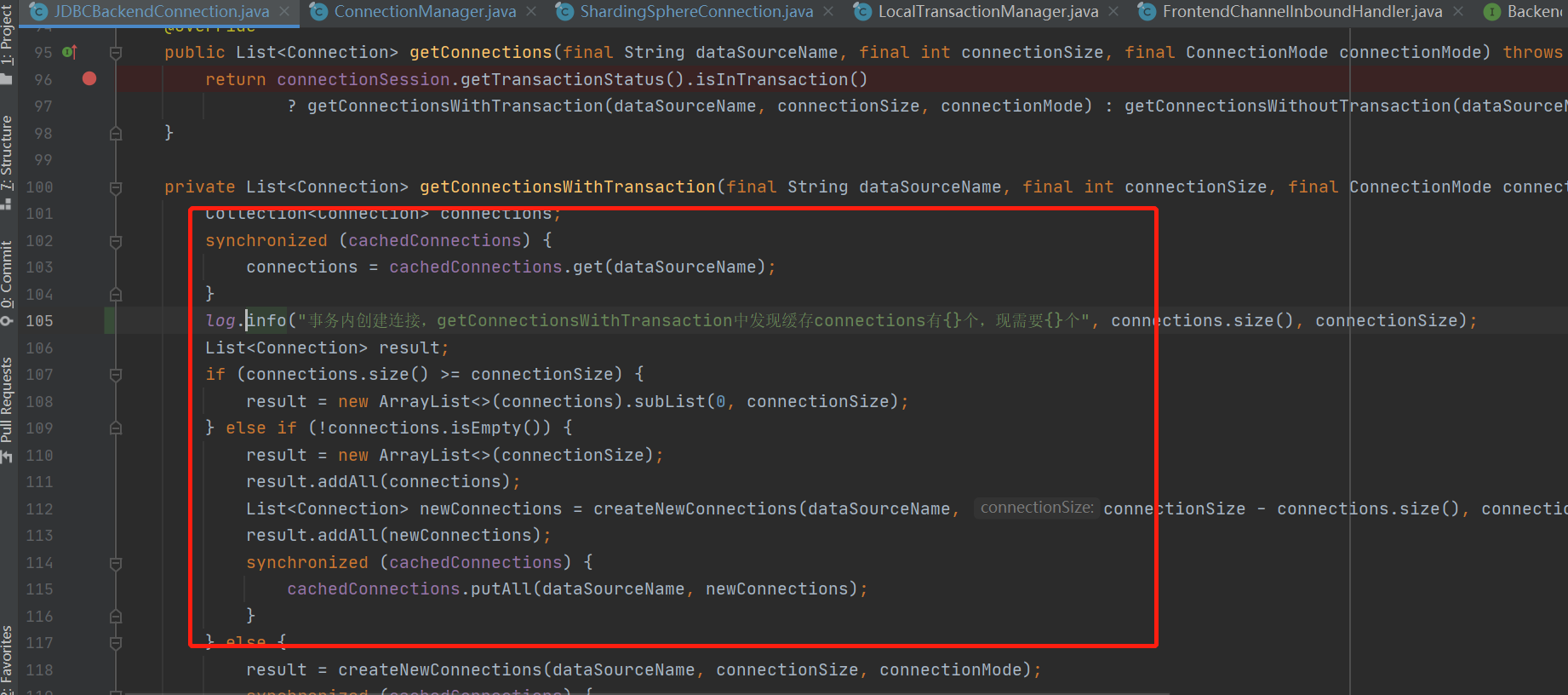Click the Commit tool window icon
This screenshot has width=1568, height=695.
click(x=7, y=320)
